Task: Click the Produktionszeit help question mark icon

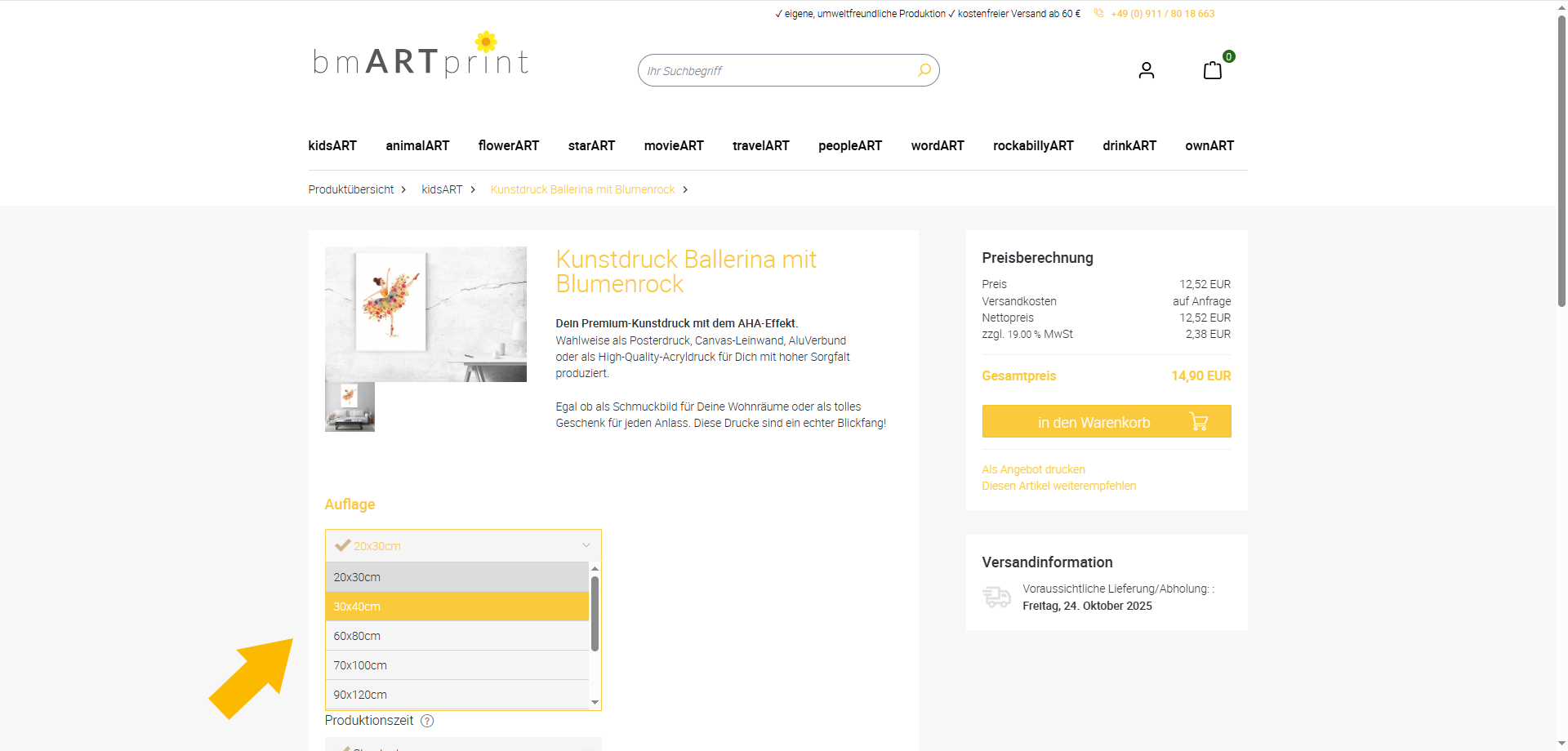Action: [x=427, y=721]
